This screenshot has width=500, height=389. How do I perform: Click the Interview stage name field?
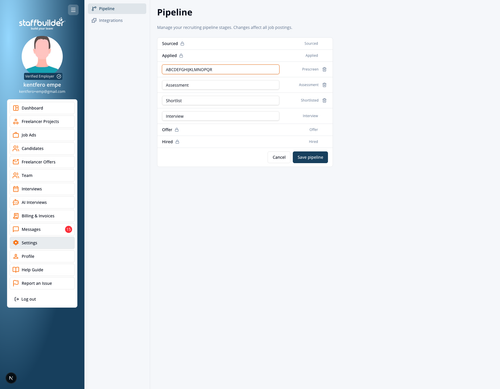tap(220, 116)
